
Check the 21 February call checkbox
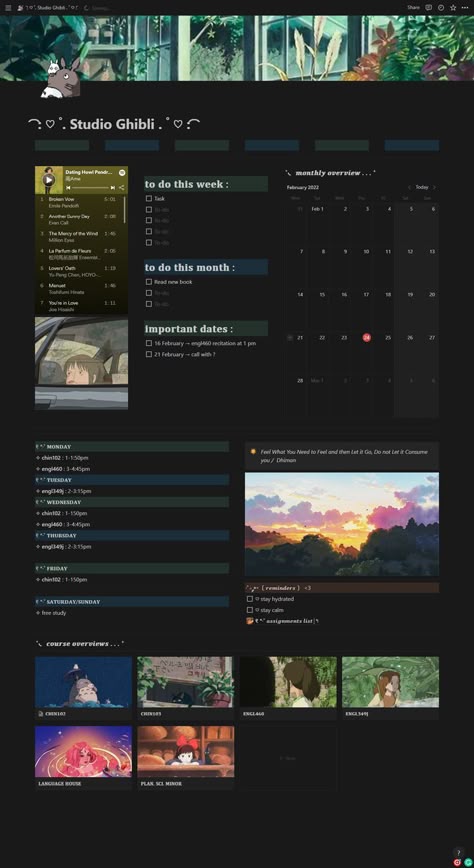coord(148,354)
